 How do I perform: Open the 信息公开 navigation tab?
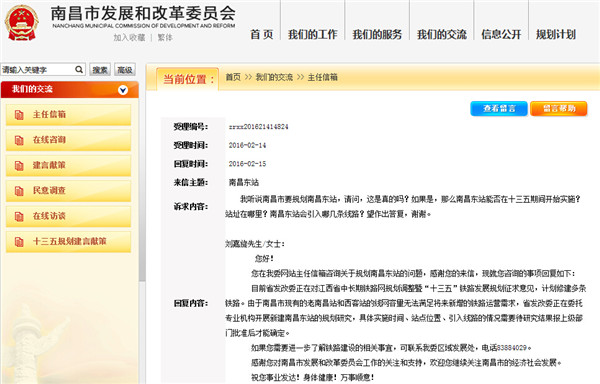(501, 34)
